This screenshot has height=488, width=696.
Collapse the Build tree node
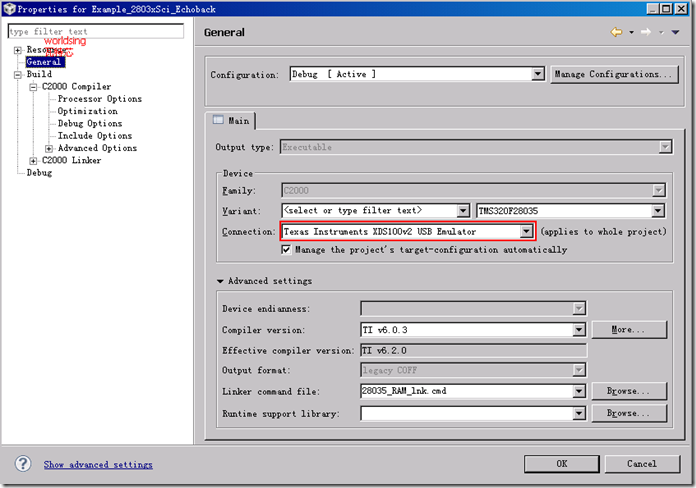17,75
